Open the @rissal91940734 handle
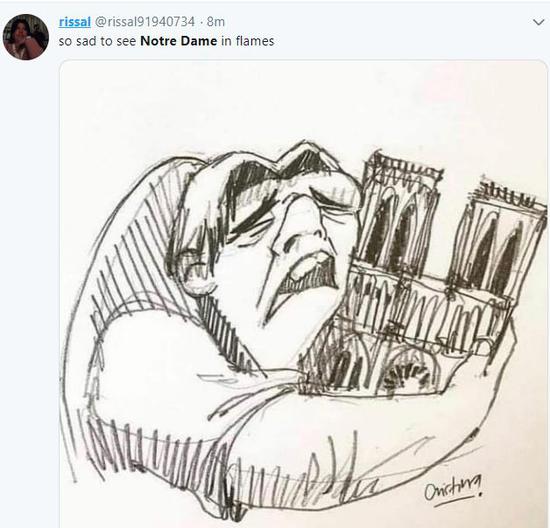550x528 pixels. tap(145, 22)
